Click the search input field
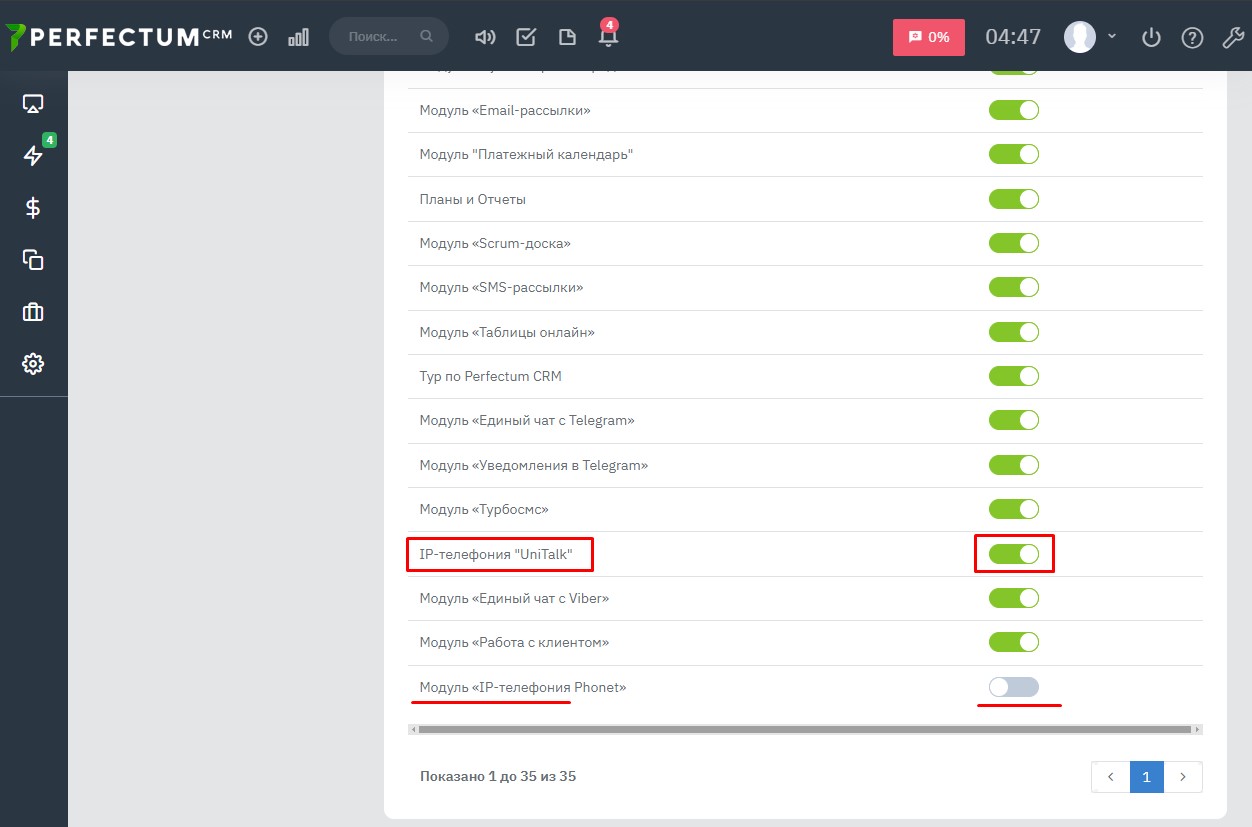This screenshot has width=1252, height=827. 380,37
